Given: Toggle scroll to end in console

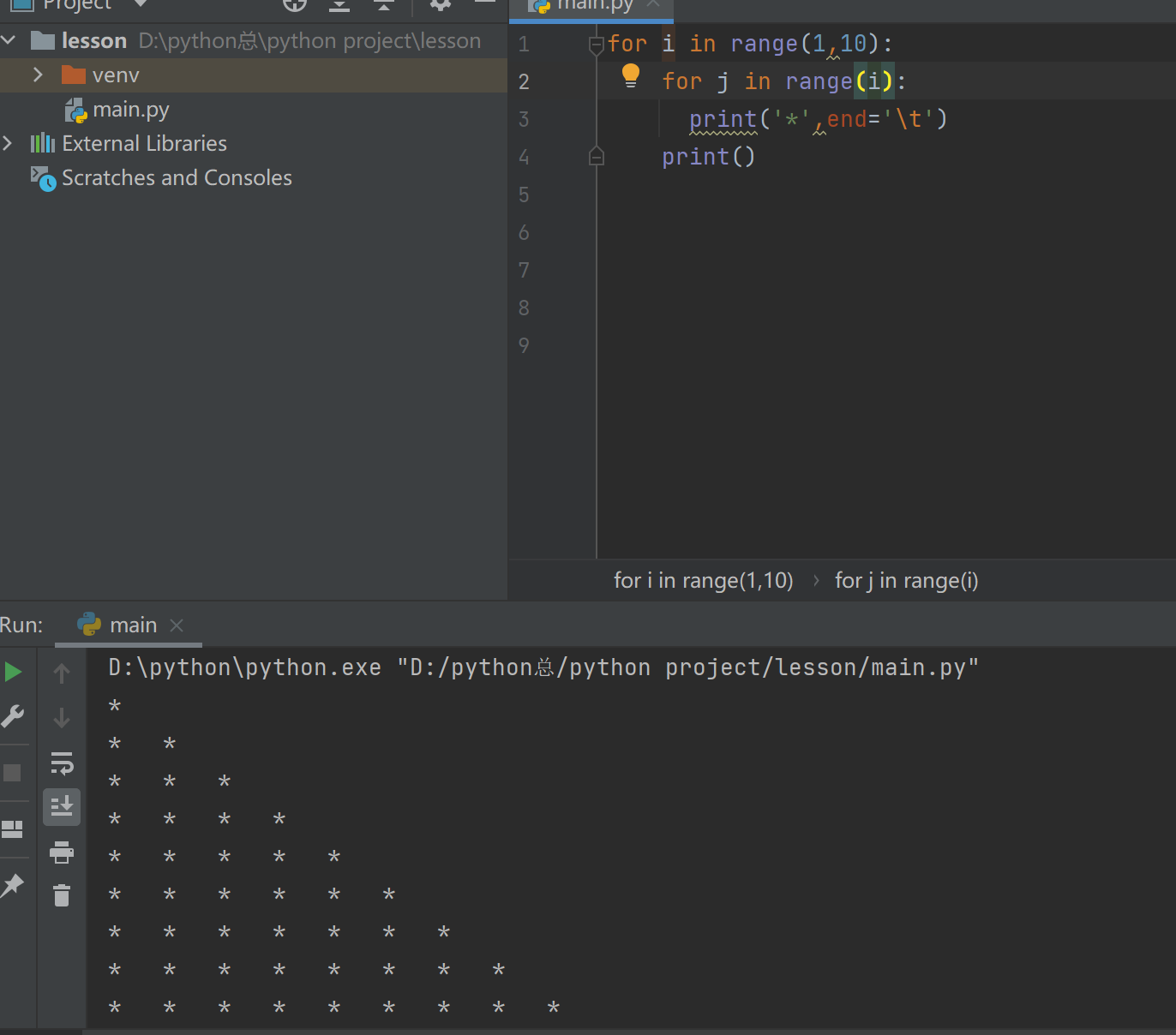Looking at the screenshot, I should coord(62,807).
